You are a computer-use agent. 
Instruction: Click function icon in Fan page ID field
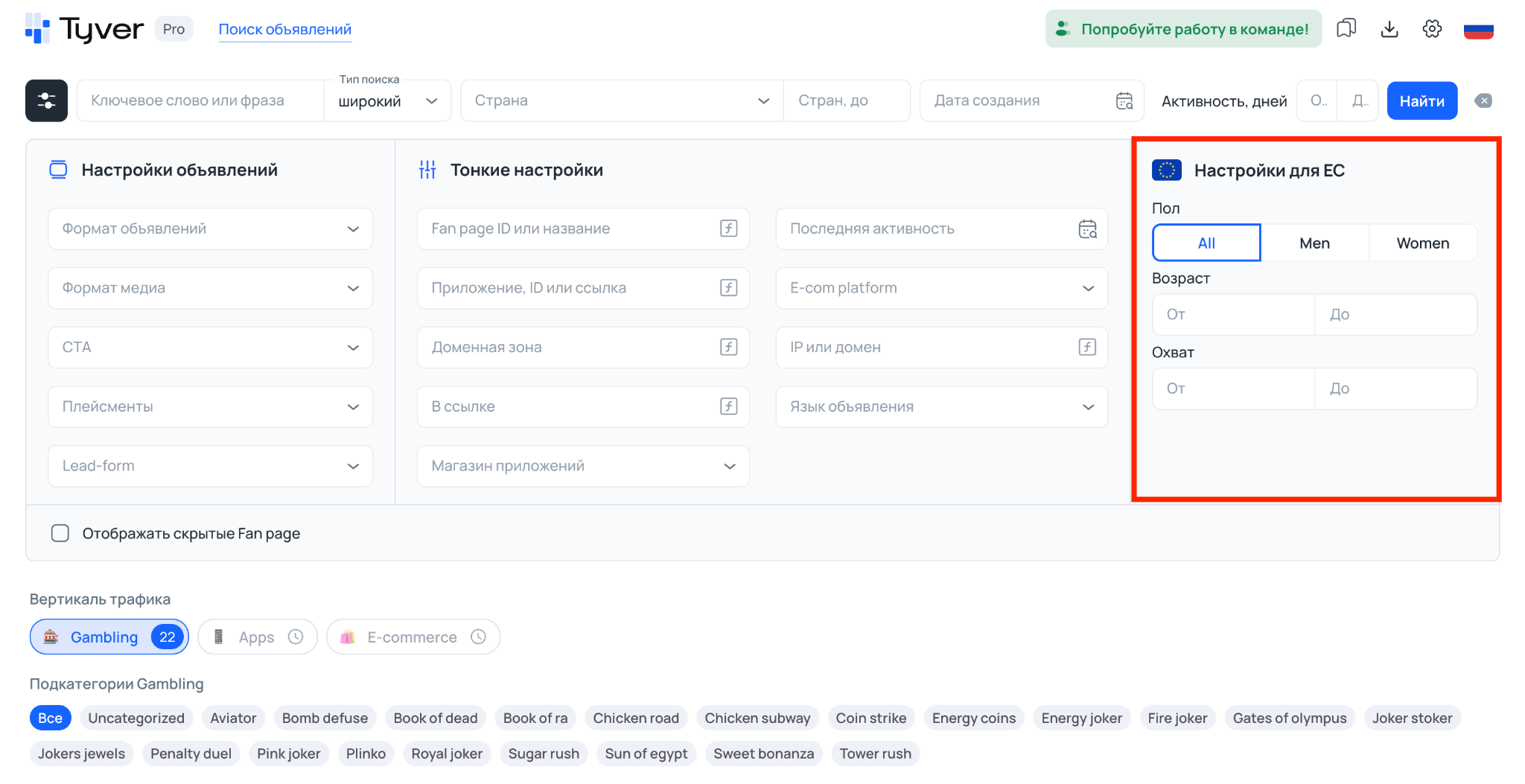tap(729, 229)
